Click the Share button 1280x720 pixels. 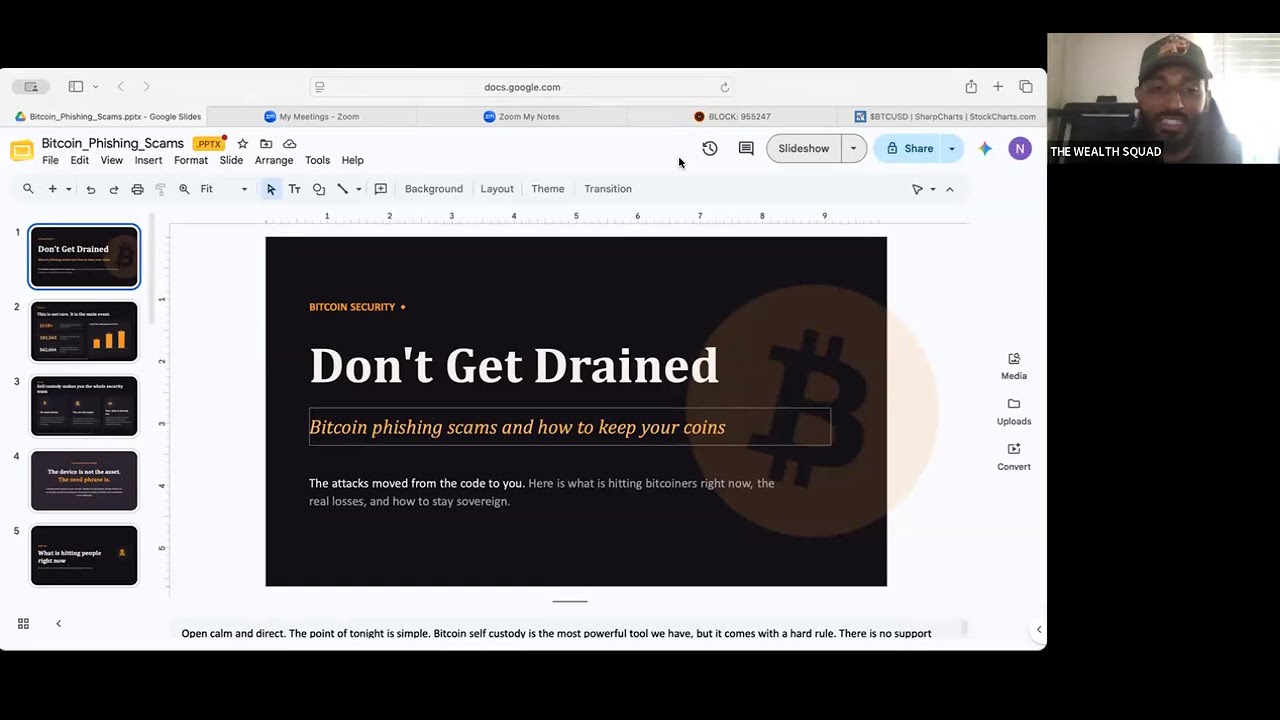pos(909,149)
